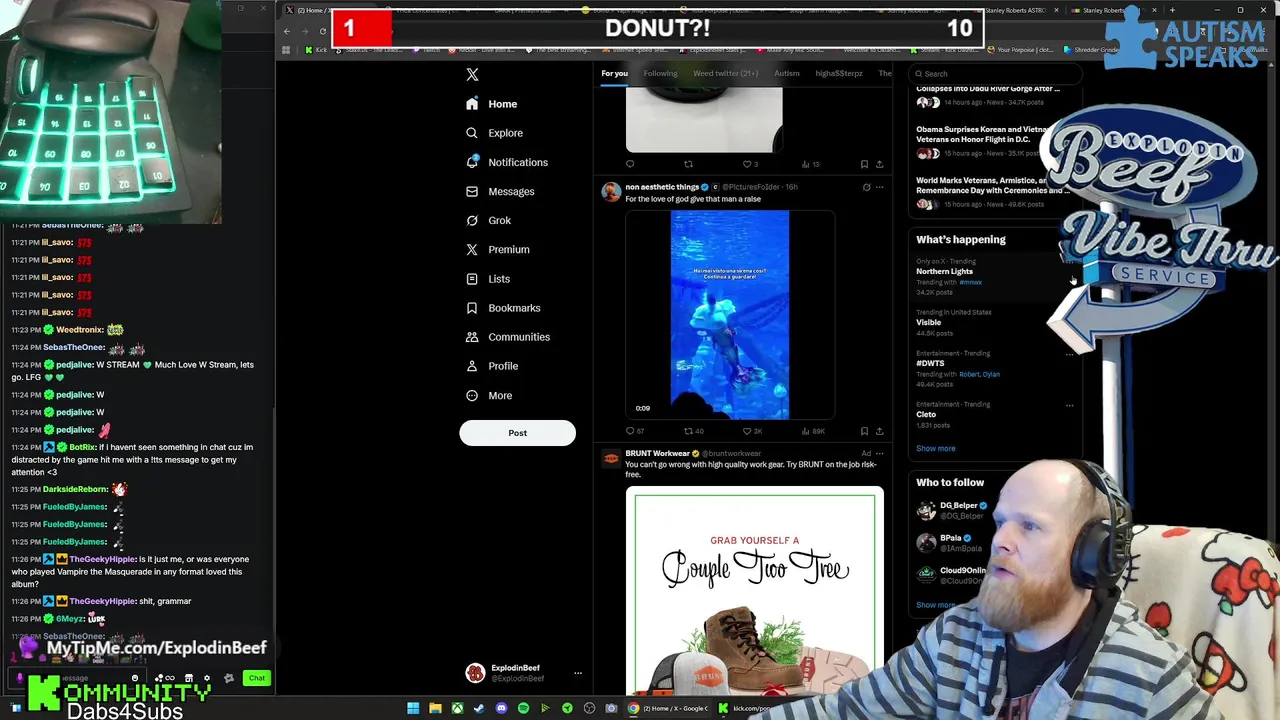Open the Cleto trending topic

926,415
